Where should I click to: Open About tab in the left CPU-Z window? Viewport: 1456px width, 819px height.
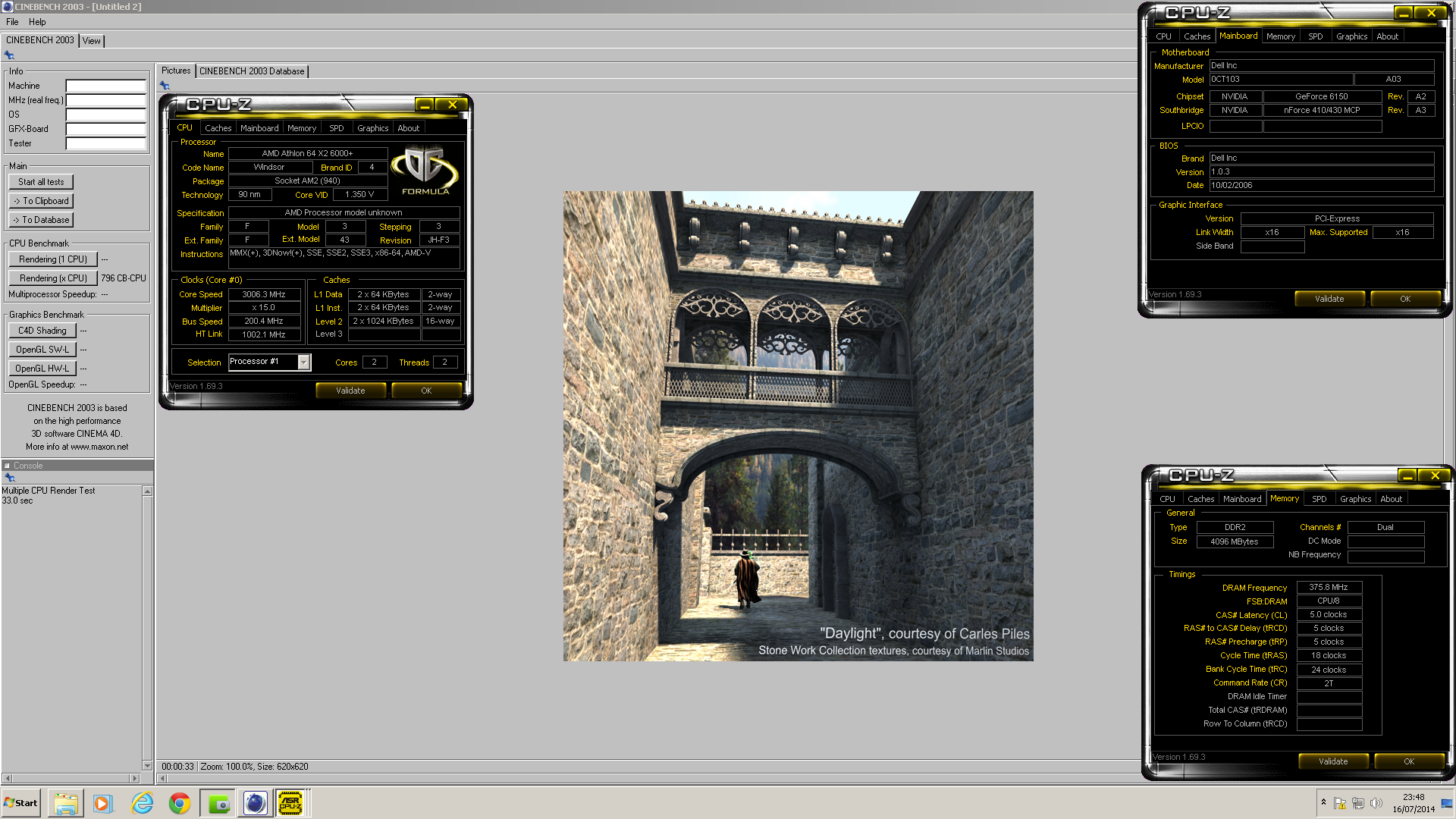click(409, 128)
